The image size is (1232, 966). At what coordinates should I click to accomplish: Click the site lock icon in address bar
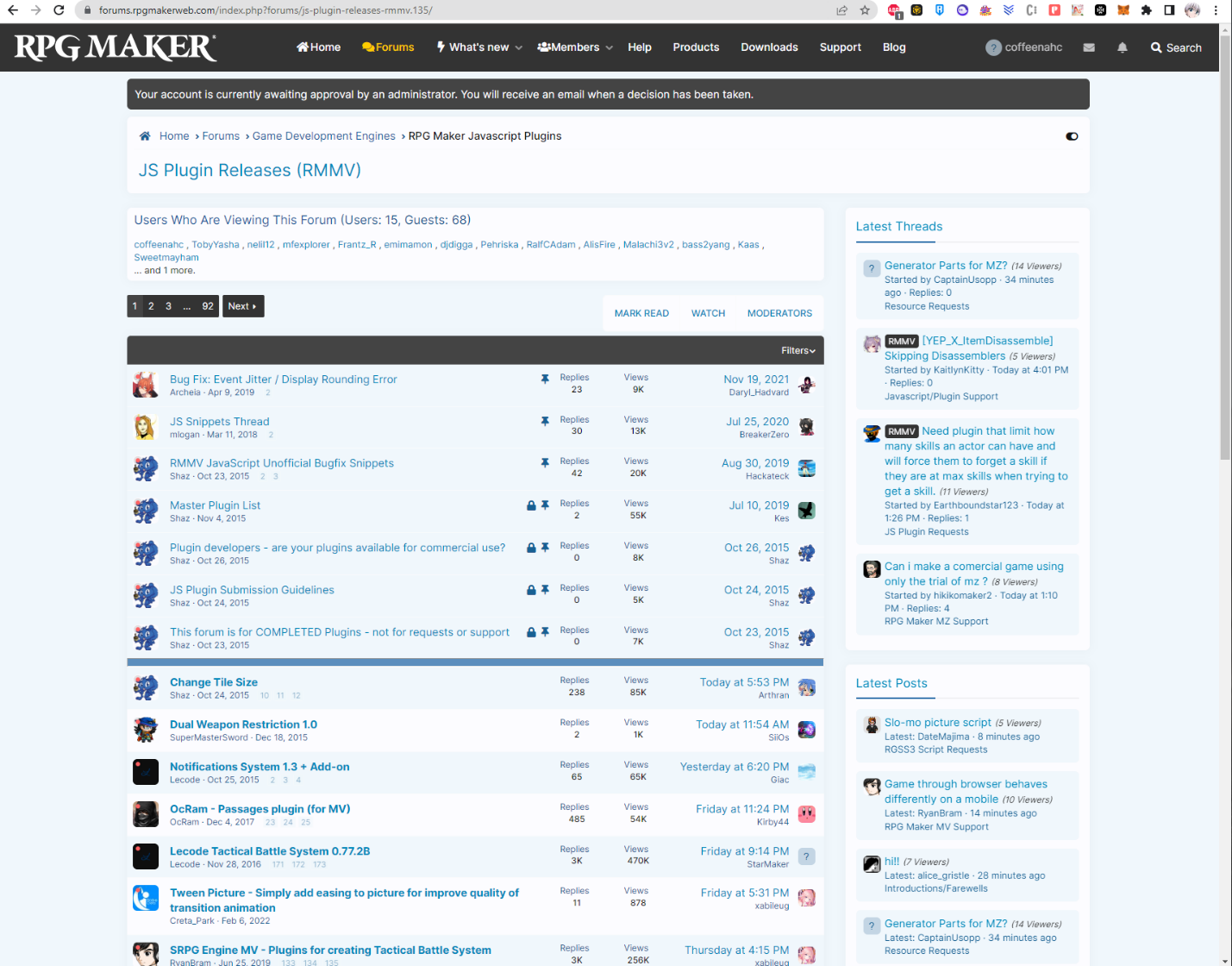tap(87, 10)
